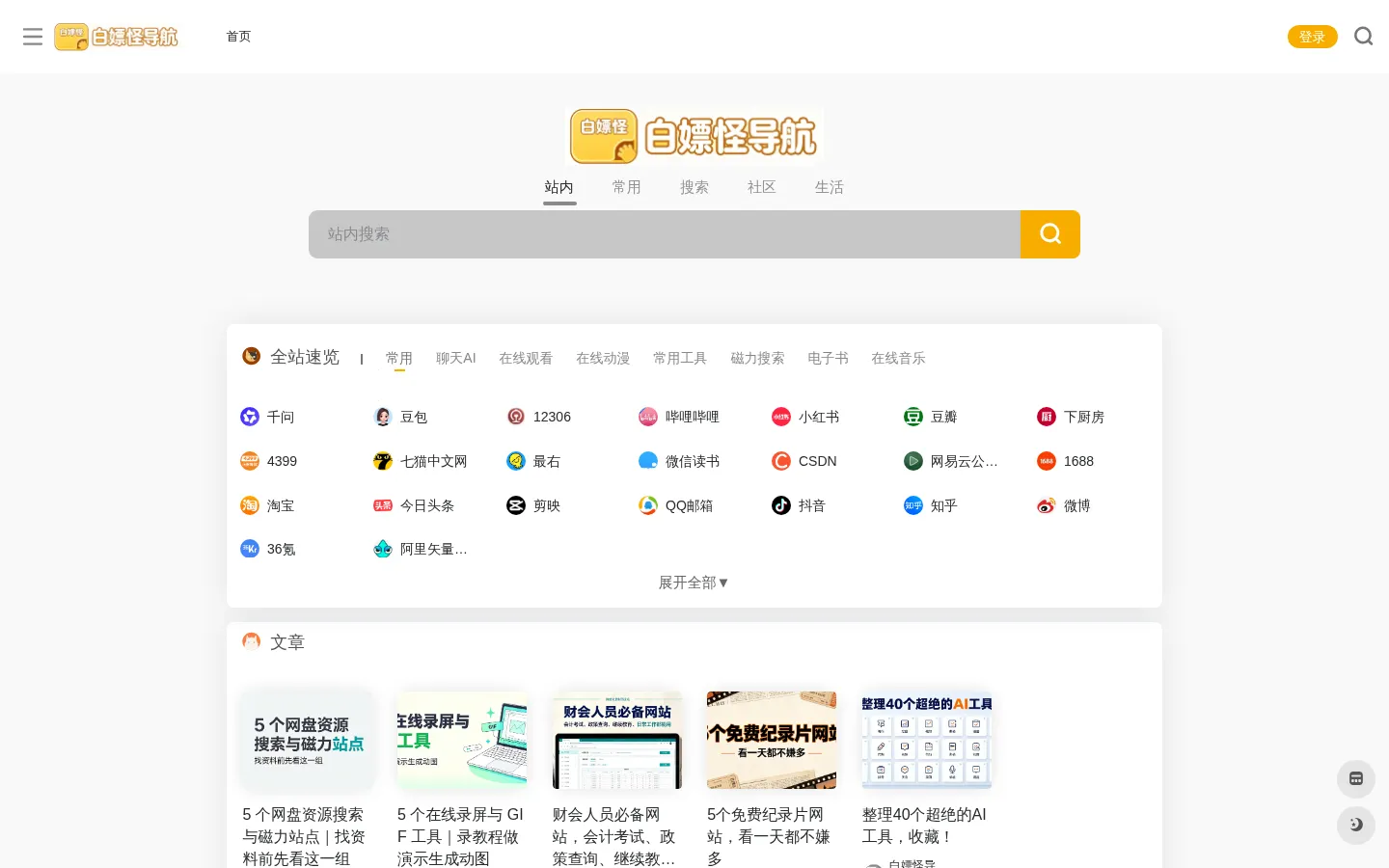Open the 财会人员必备网站 article thumbnail
Image resolution: width=1389 pixels, height=868 pixels.
tap(617, 741)
